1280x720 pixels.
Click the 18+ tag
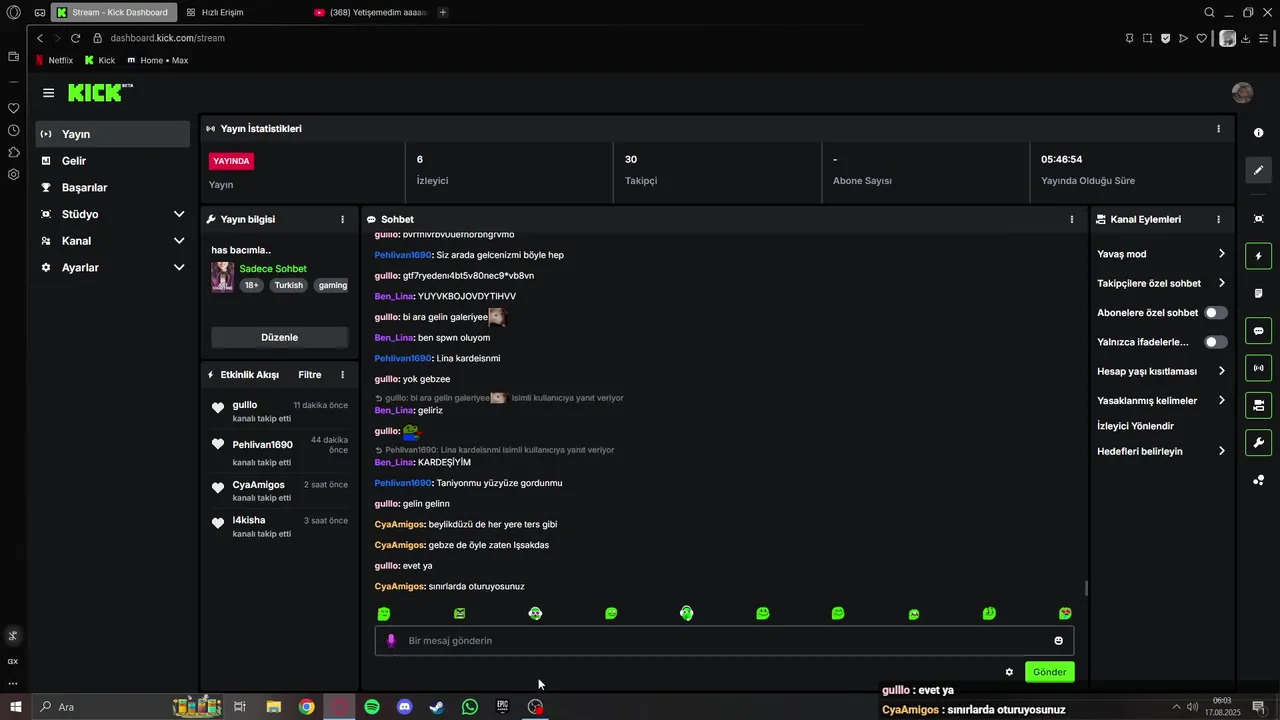252,285
